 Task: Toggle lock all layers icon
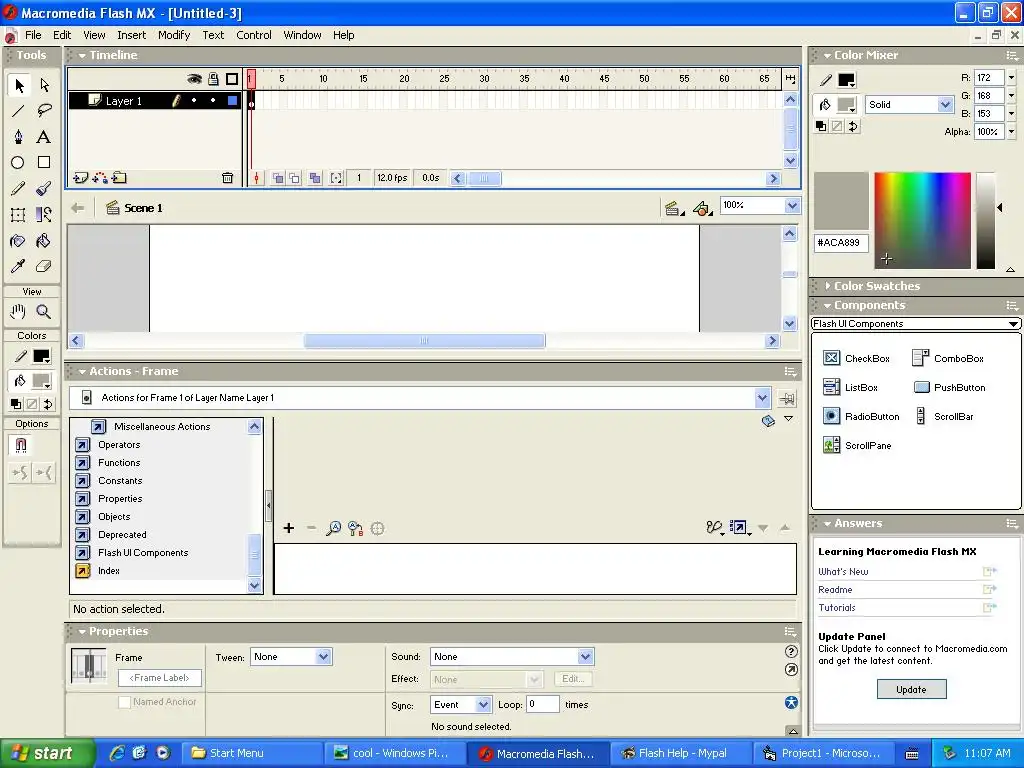pyautogui.click(x=213, y=79)
